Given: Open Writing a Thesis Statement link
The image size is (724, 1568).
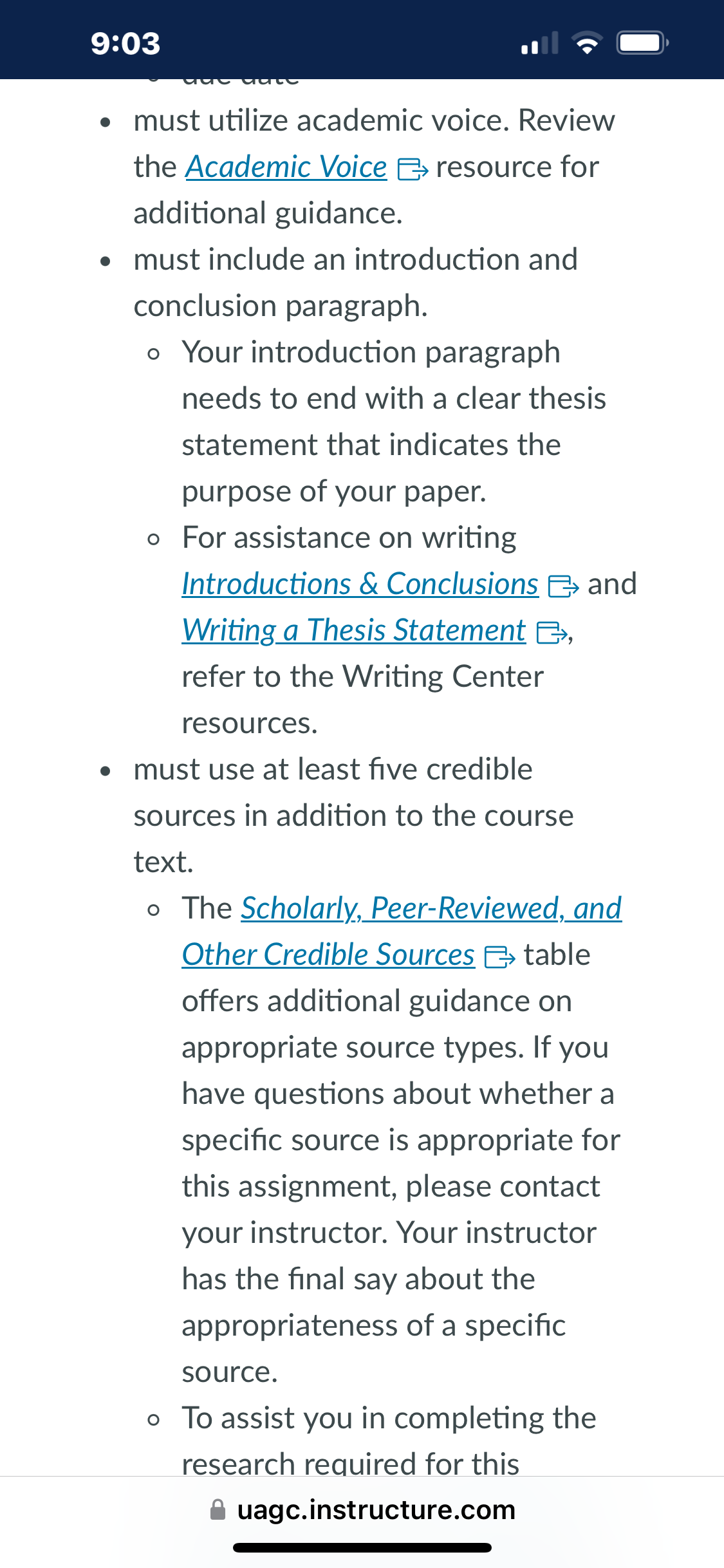Looking at the screenshot, I should point(354,631).
